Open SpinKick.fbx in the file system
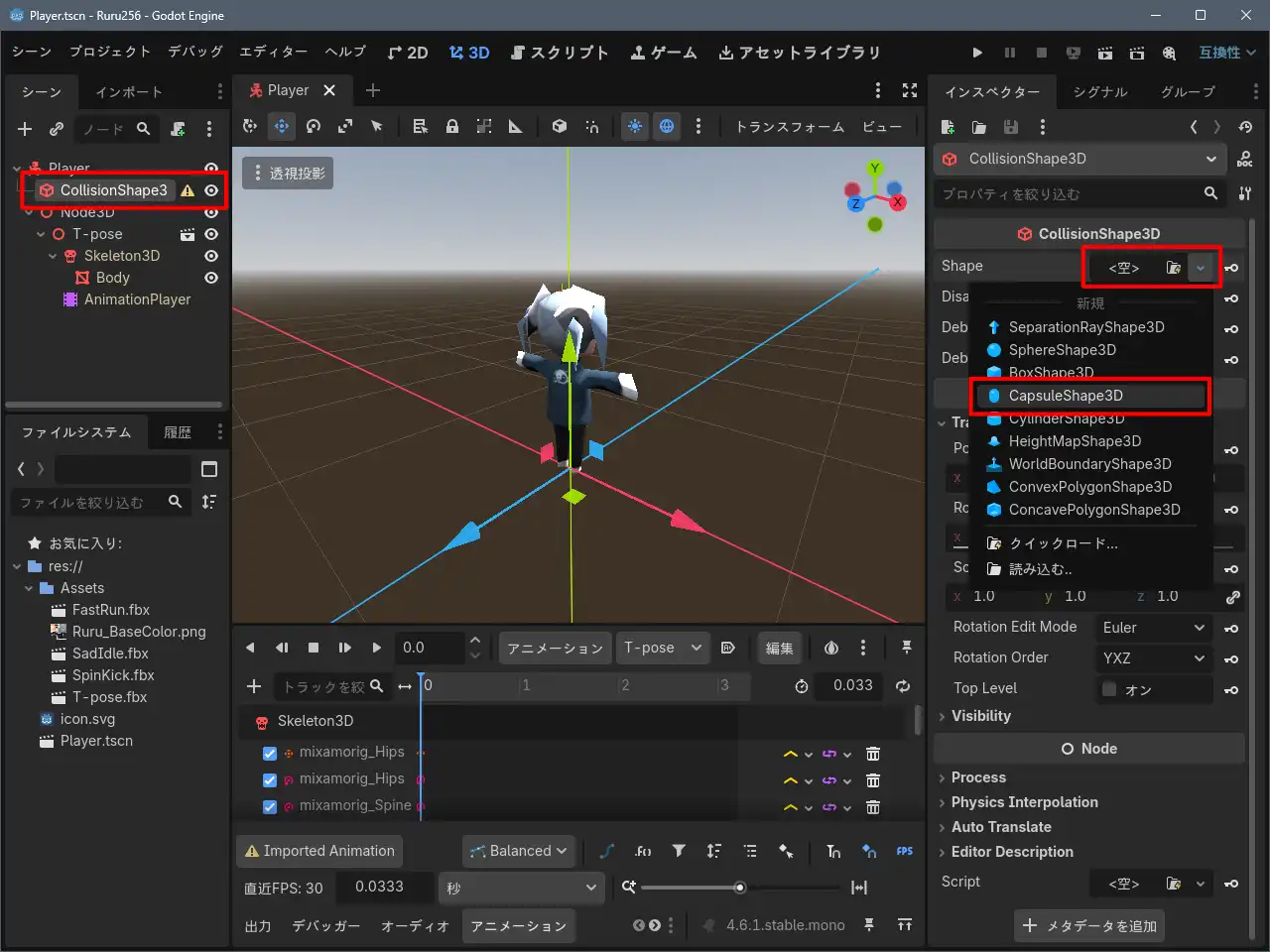This screenshot has width=1270, height=952. click(x=113, y=675)
